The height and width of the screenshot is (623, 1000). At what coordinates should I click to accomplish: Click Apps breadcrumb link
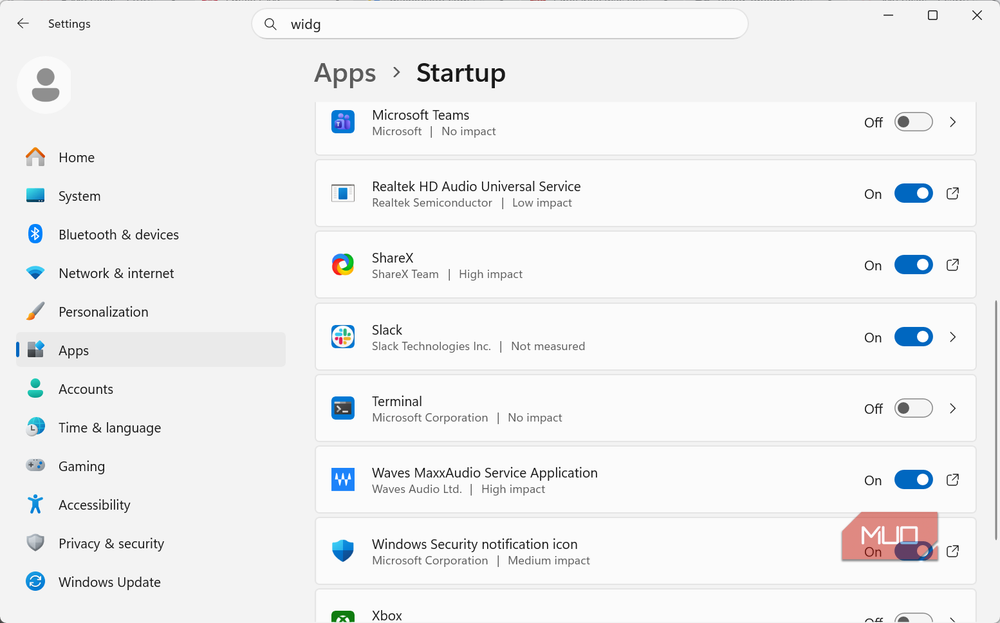point(345,73)
